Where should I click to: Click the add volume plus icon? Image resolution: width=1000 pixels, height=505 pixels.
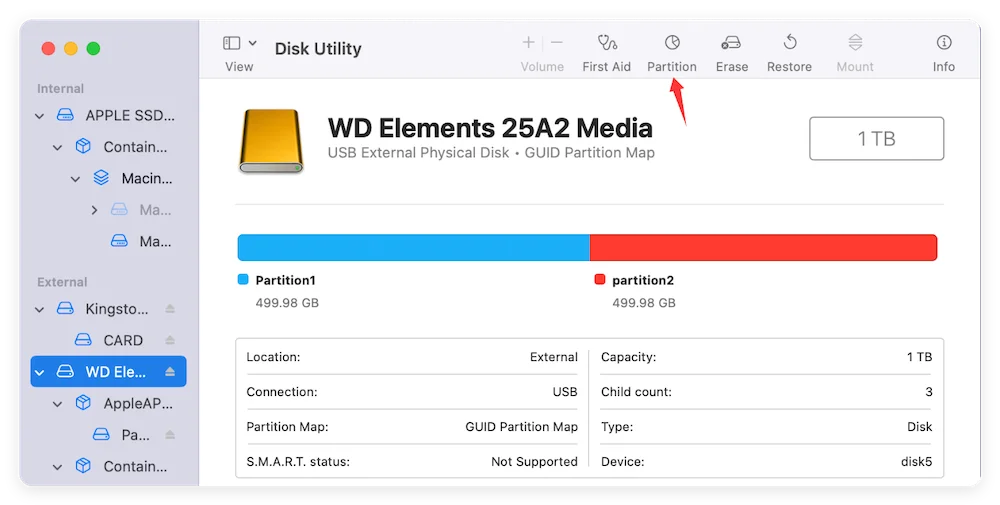pos(528,43)
